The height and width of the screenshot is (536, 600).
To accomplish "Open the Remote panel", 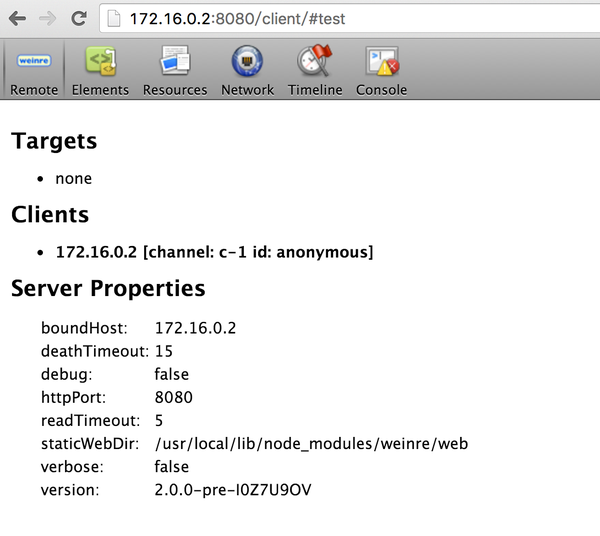I will (34, 71).
